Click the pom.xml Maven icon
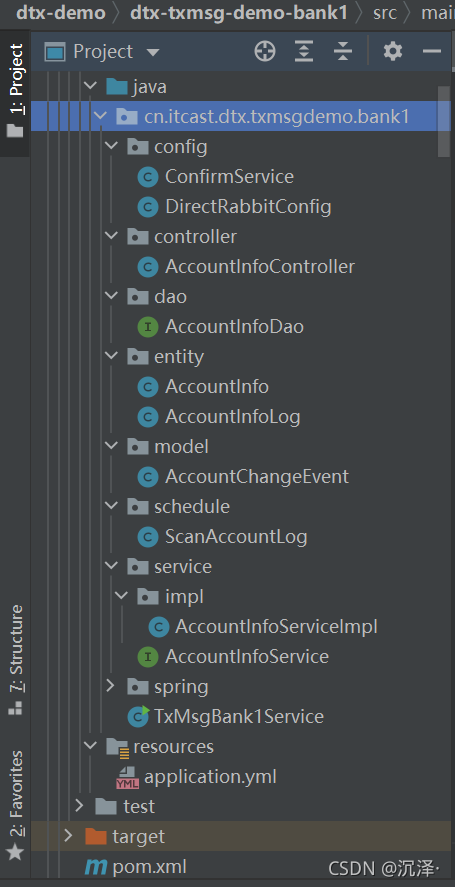The image size is (455, 887). pos(95,867)
